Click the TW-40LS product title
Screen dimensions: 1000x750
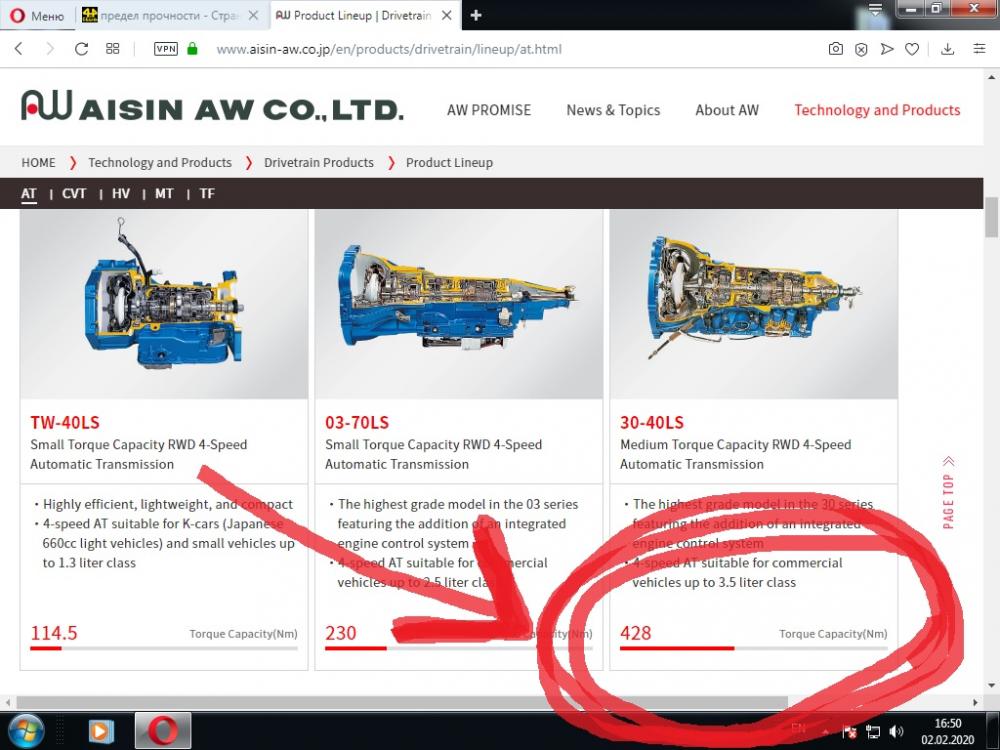(65, 422)
